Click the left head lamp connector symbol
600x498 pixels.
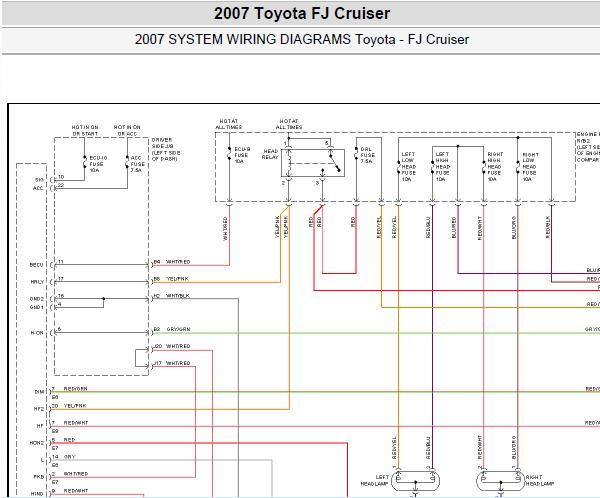pos(416,480)
